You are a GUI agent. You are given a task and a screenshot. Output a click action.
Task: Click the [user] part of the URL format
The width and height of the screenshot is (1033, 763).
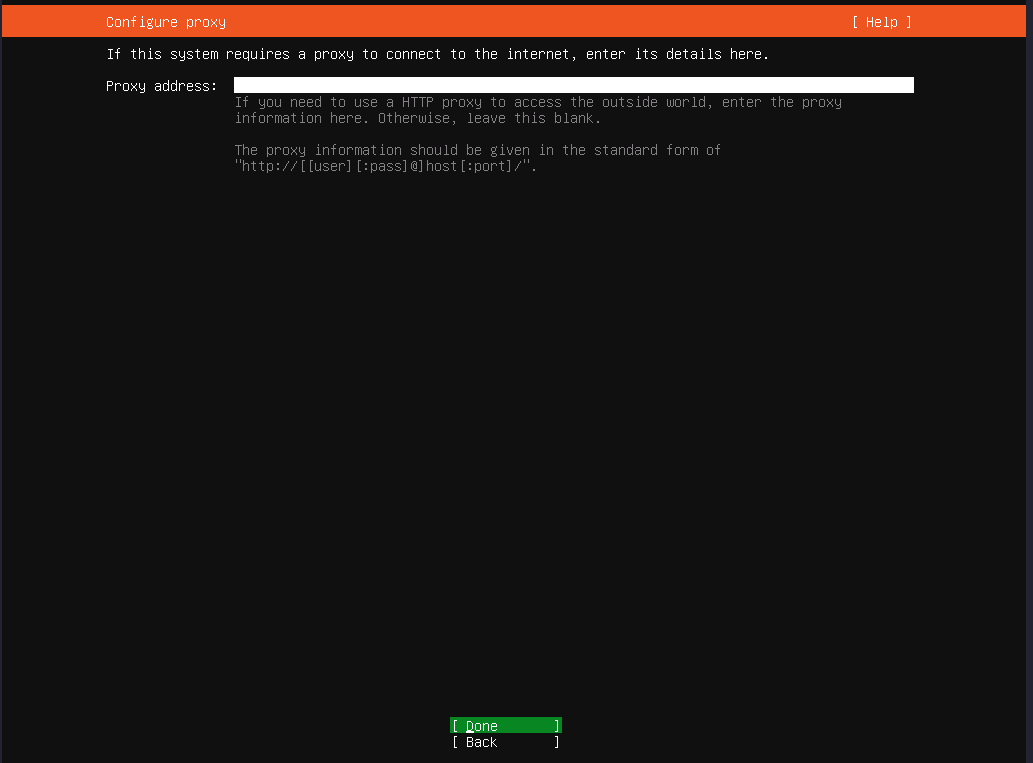point(329,166)
